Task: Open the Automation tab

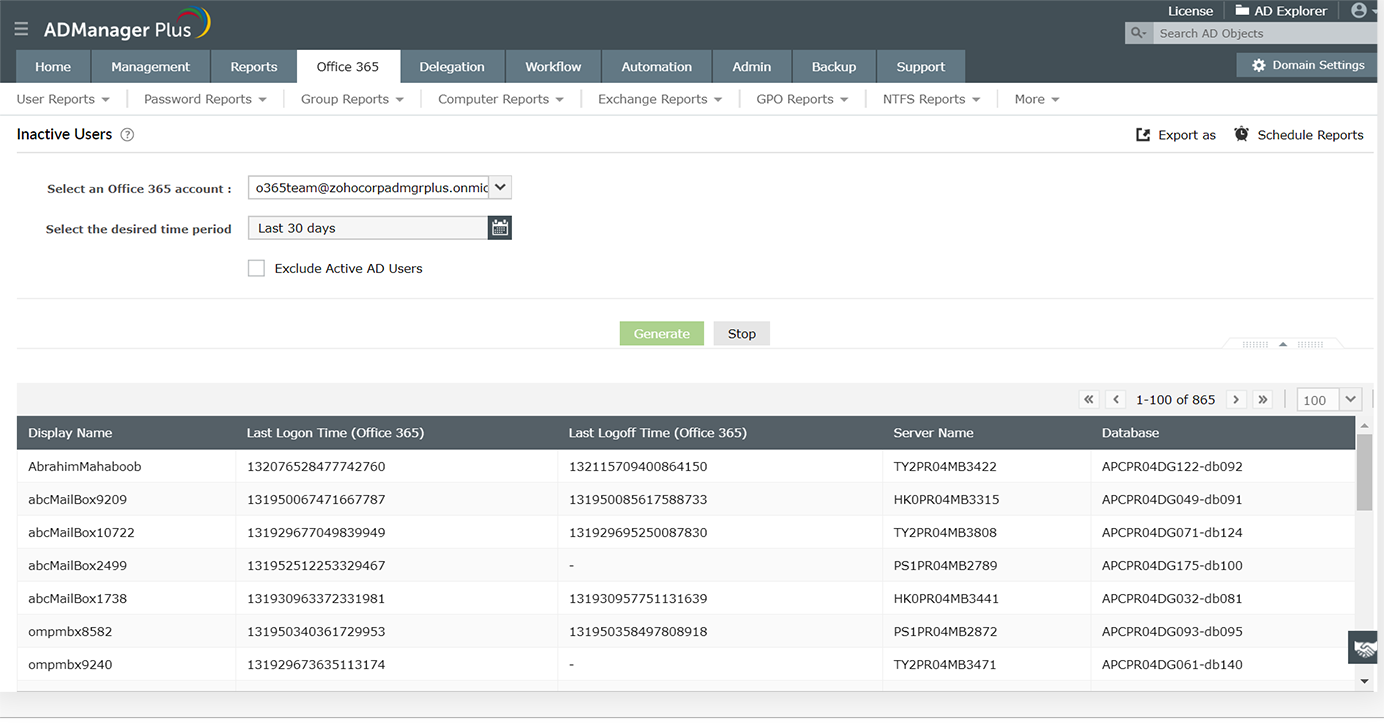Action: (657, 67)
